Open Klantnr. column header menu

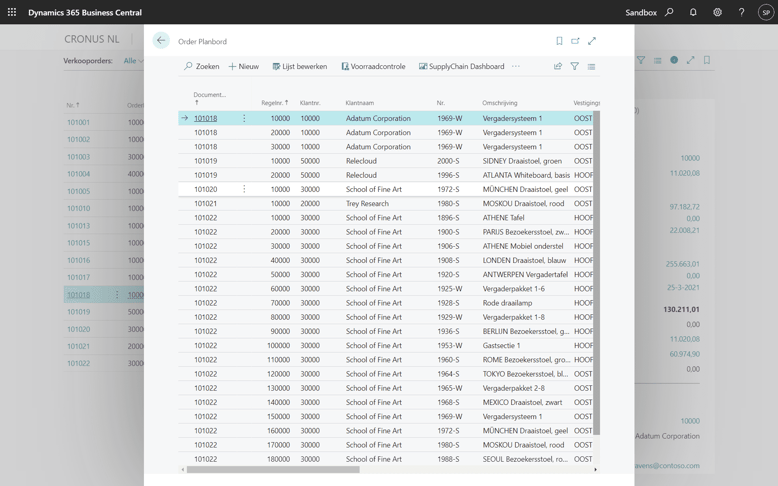(310, 103)
